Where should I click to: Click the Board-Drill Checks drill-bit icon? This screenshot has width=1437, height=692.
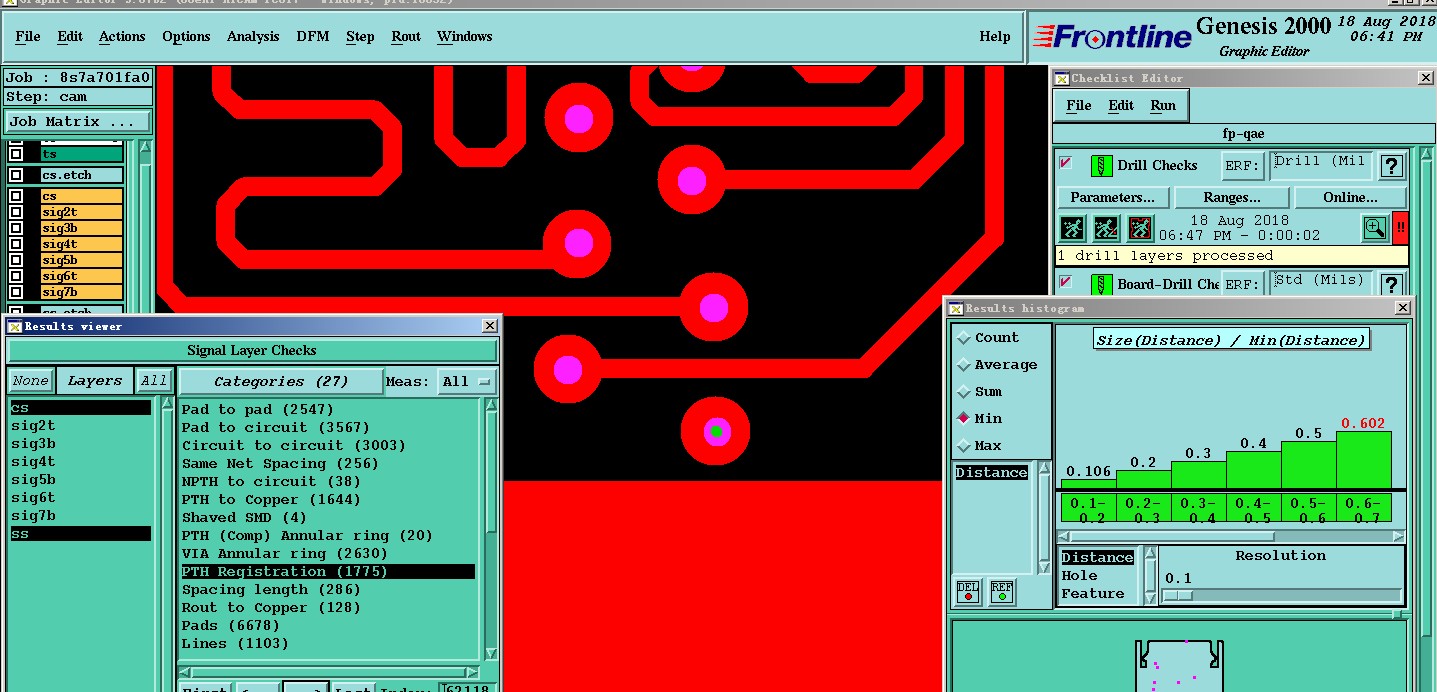pyautogui.click(x=1101, y=284)
